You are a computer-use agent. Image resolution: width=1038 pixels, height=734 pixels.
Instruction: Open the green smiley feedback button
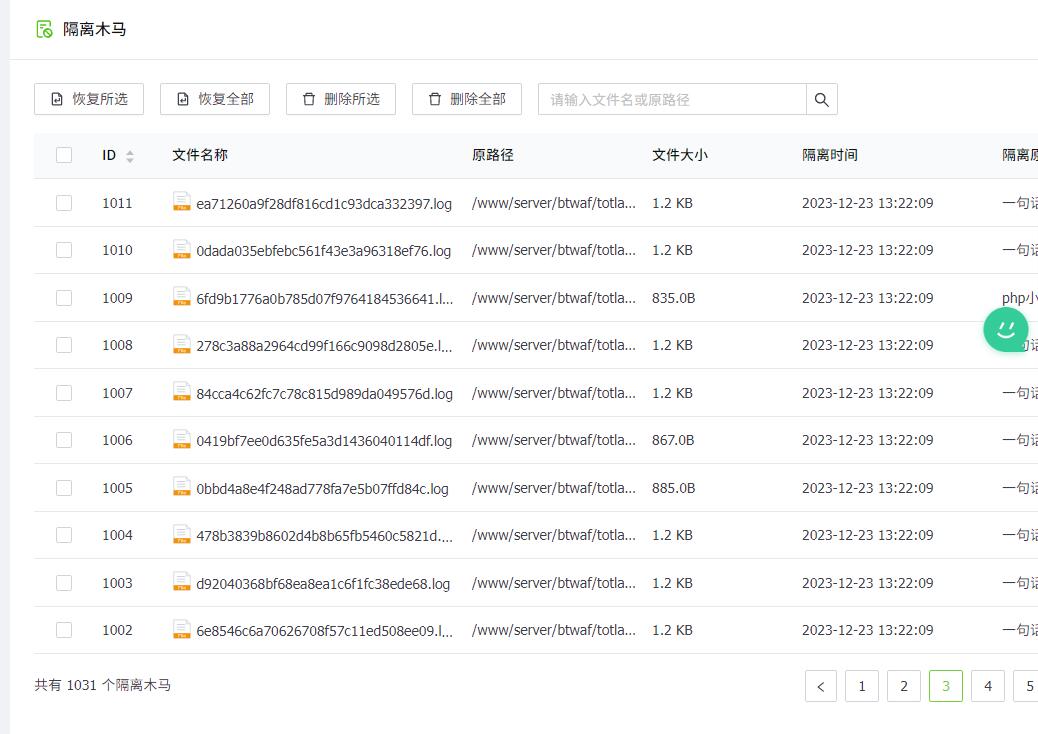[1006, 329]
